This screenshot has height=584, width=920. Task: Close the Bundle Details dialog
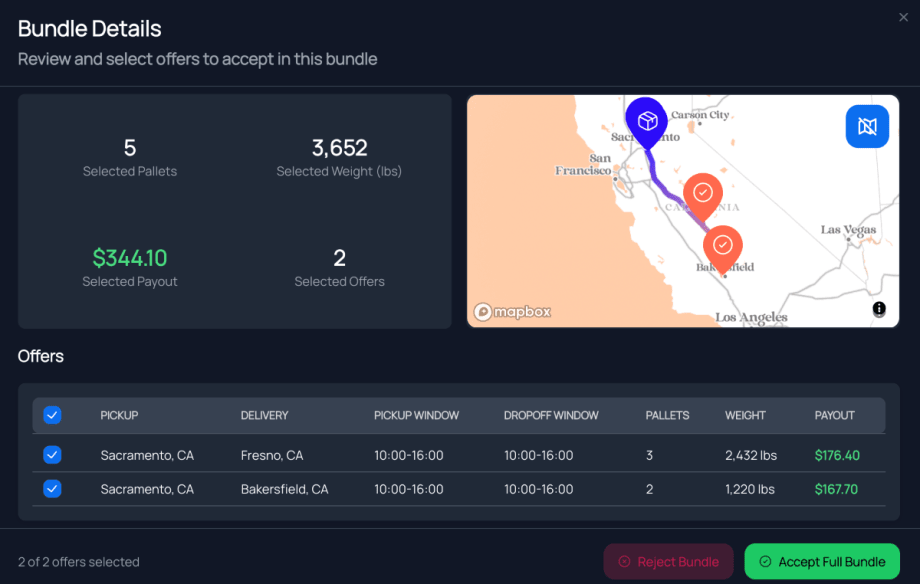click(903, 17)
